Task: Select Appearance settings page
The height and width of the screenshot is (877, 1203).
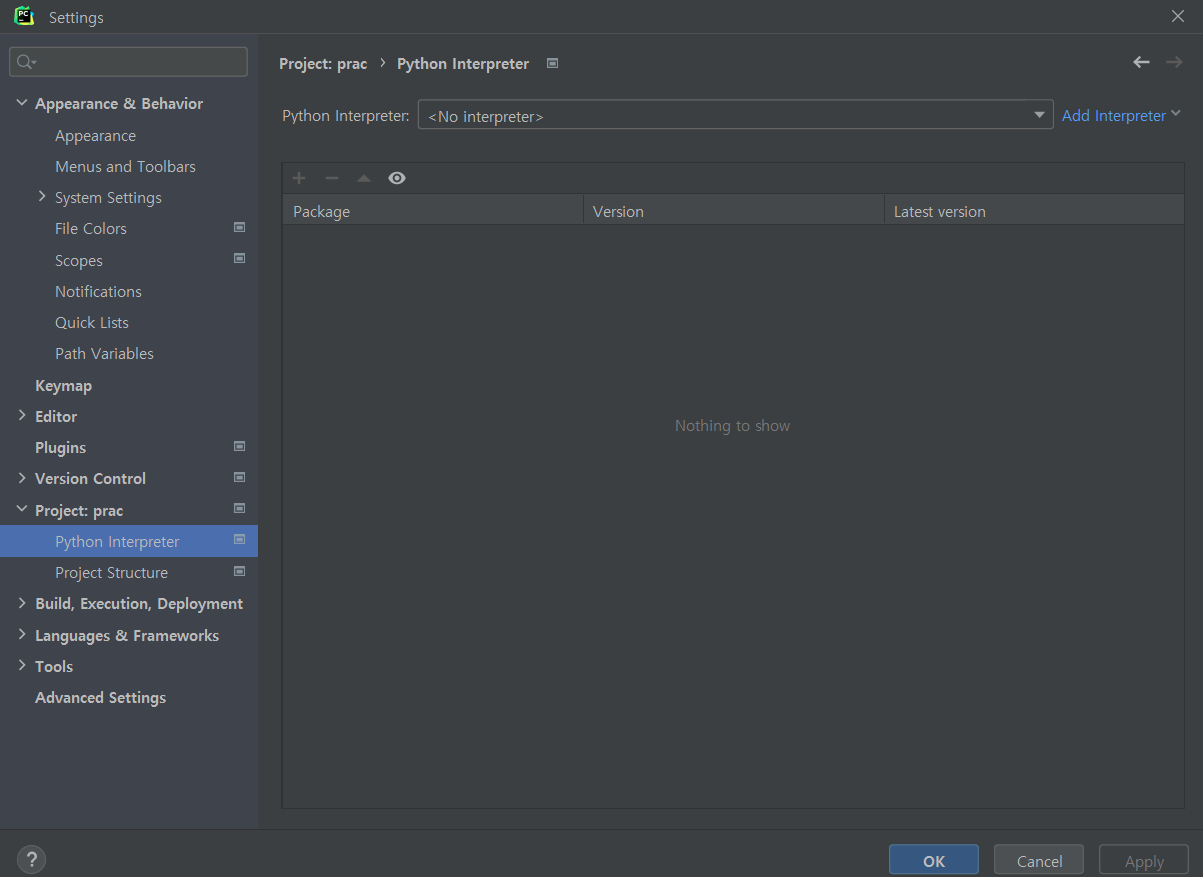Action: click(x=95, y=136)
